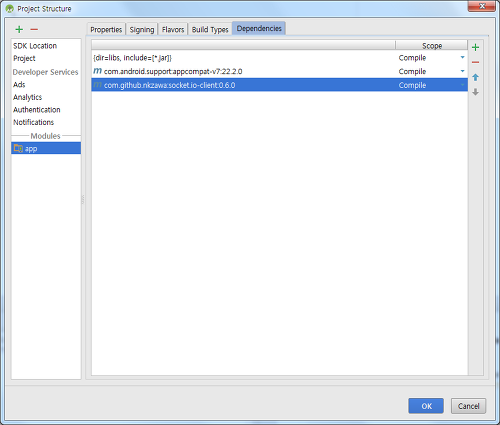This screenshot has width=500, height=425.
Task: Open the Authentication developer service
Action: pos(37,110)
